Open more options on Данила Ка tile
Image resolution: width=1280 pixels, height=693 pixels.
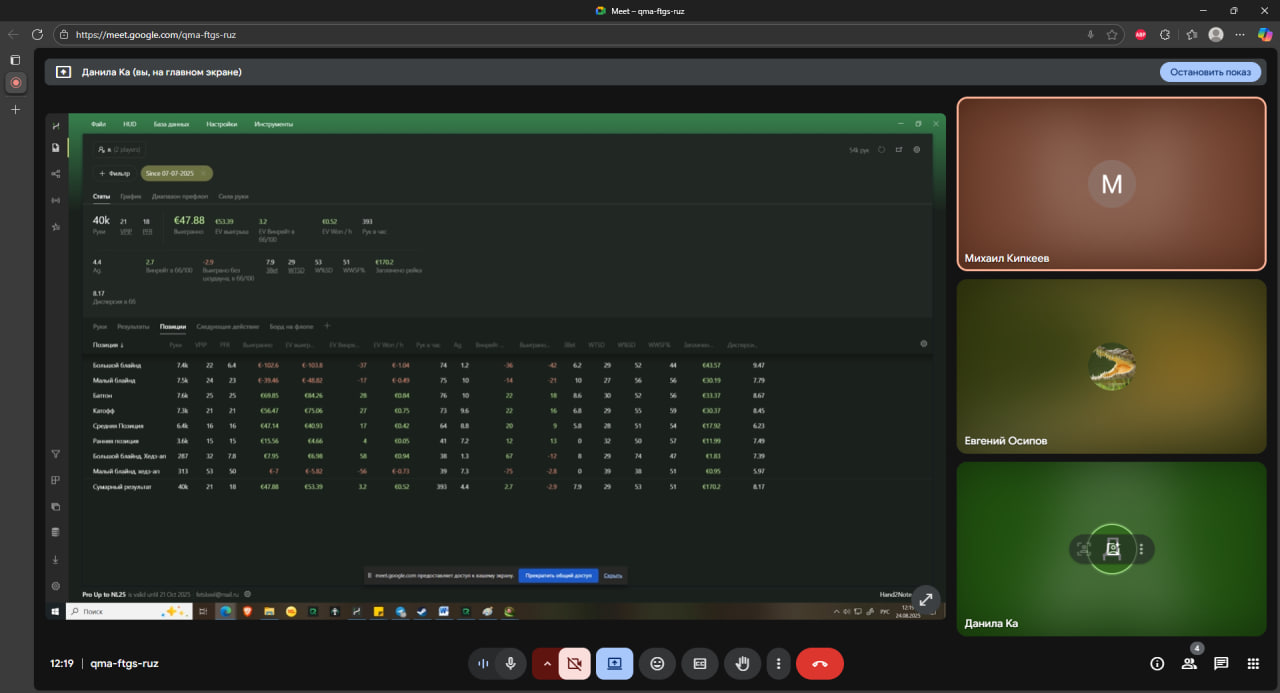click(x=1140, y=548)
